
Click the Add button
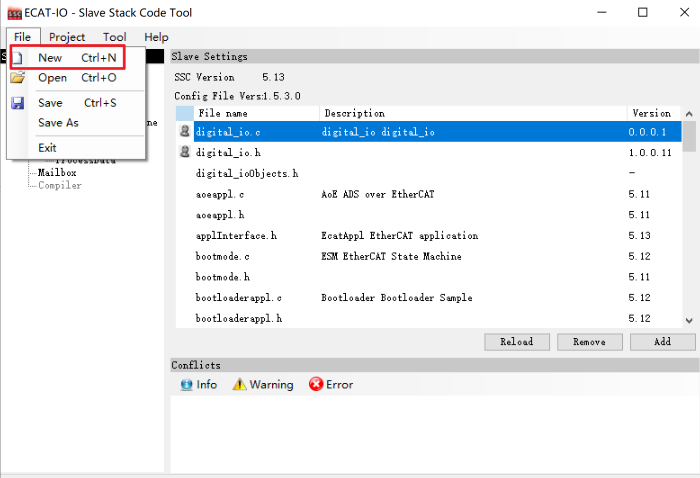point(662,342)
